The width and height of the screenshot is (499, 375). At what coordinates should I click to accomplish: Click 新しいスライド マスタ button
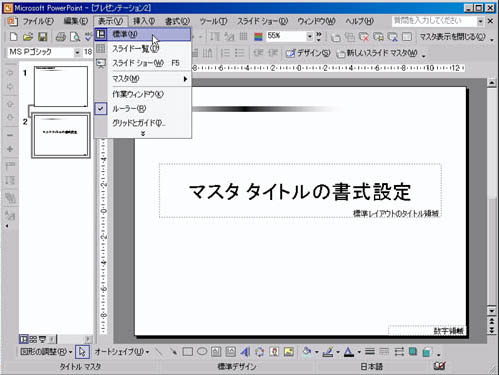point(377,53)
